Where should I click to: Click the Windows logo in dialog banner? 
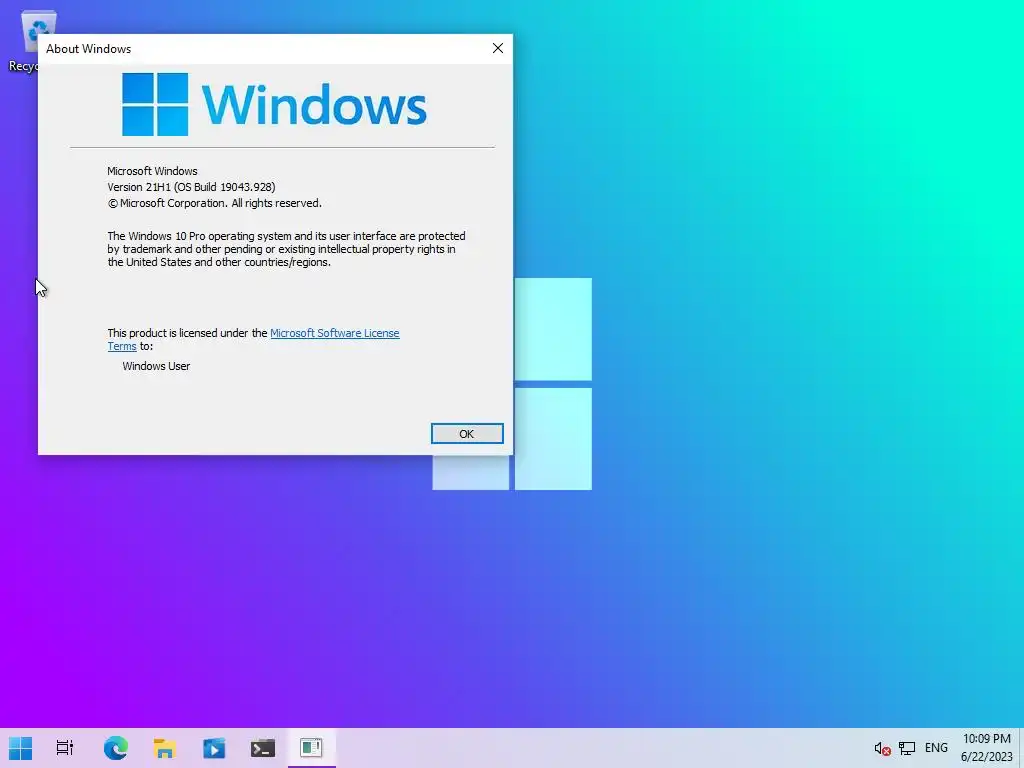(274, 104)
